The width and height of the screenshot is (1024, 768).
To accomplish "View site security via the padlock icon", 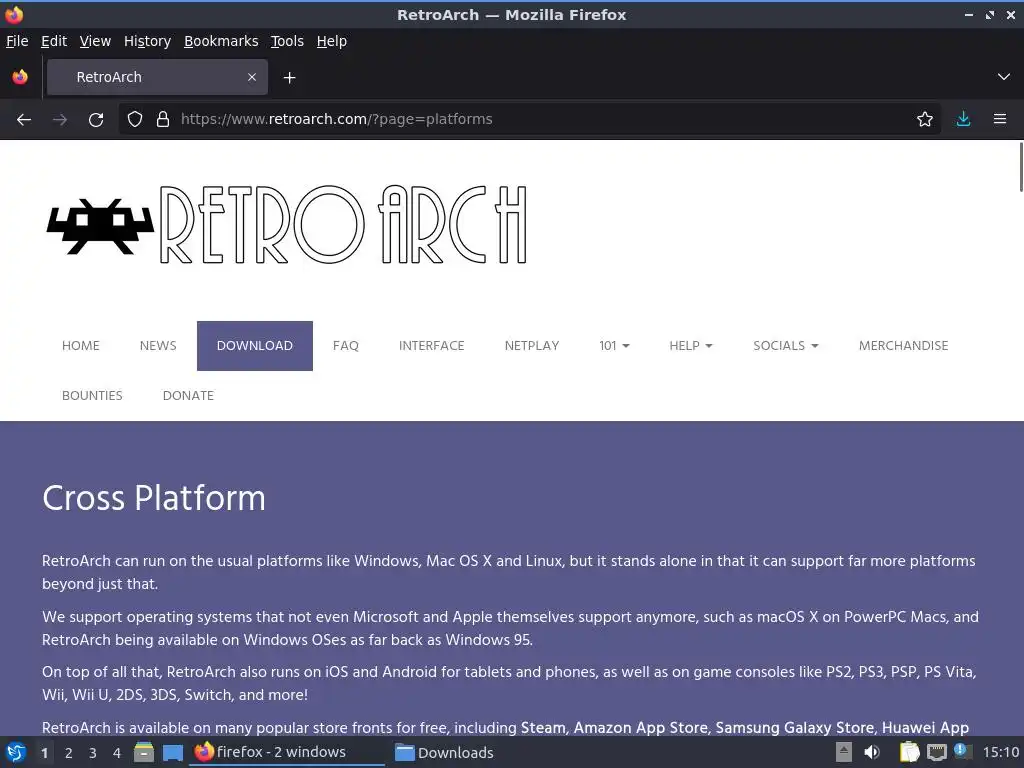I will [x=163, y=120].
